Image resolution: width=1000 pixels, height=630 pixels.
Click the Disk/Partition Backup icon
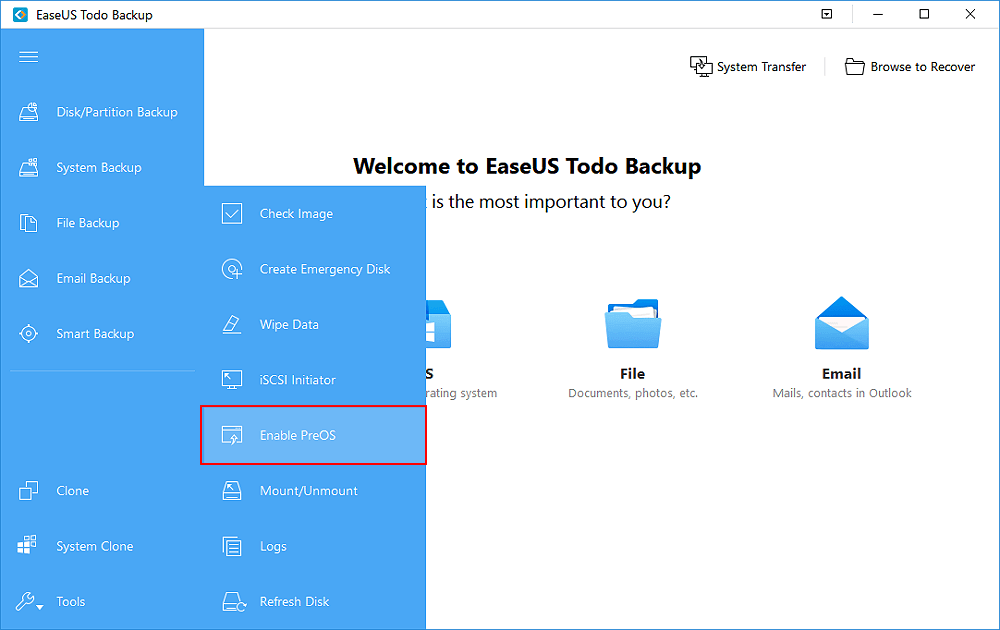(x=29, y=113)
